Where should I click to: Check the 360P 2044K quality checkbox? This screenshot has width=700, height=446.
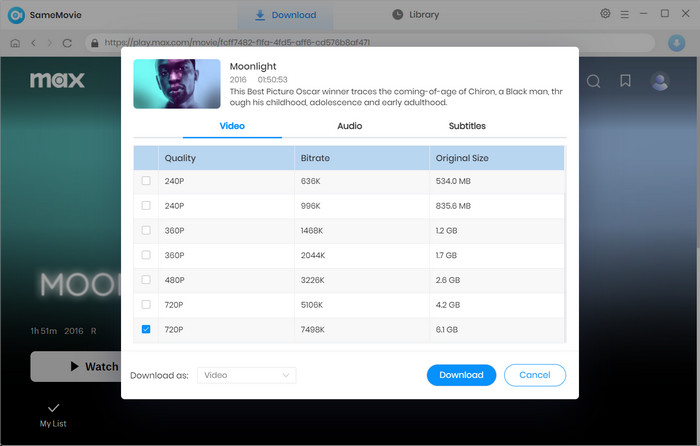(x=146, y=255)
